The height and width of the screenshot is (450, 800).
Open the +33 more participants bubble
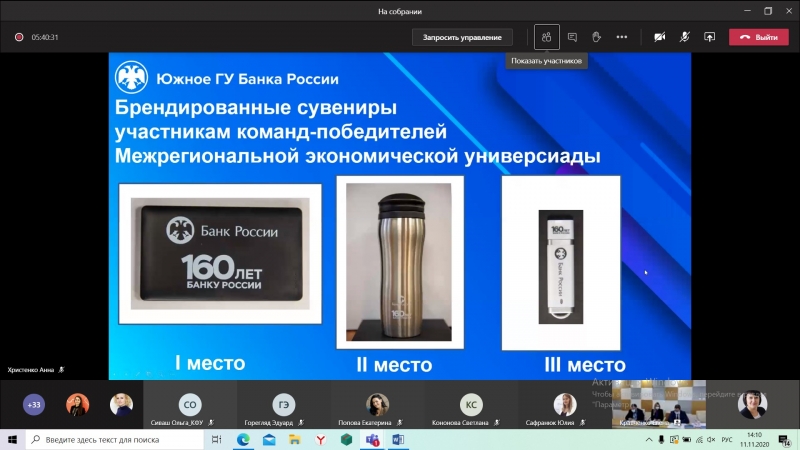coord(34,405)
